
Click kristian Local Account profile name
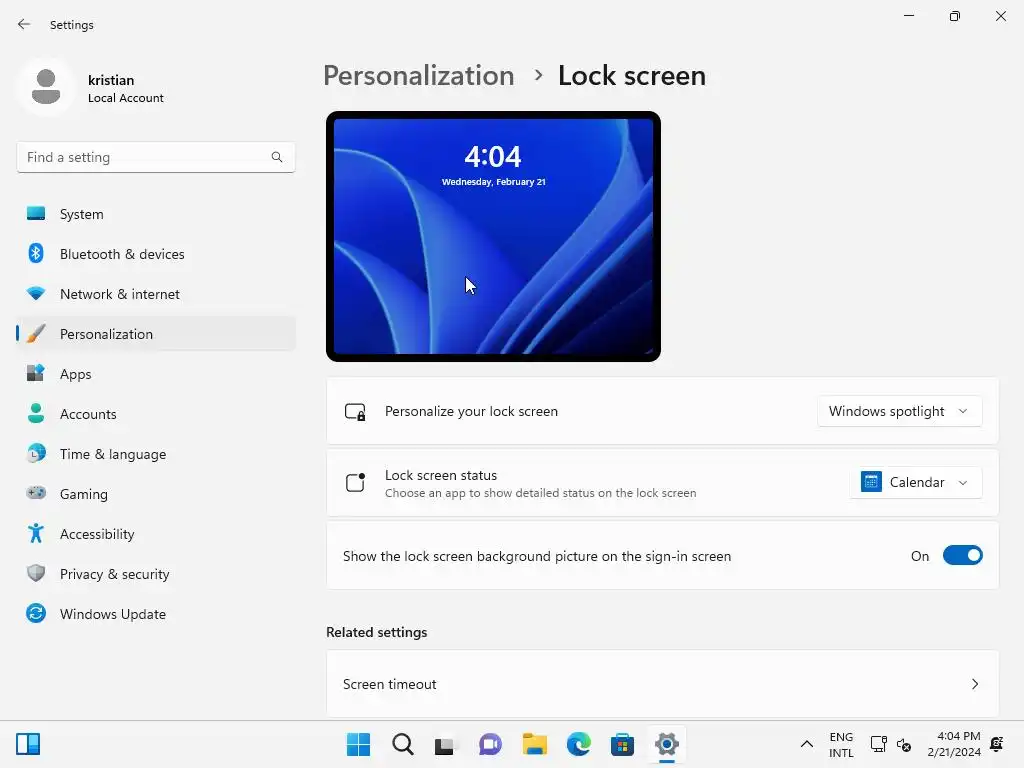point(125,88)
